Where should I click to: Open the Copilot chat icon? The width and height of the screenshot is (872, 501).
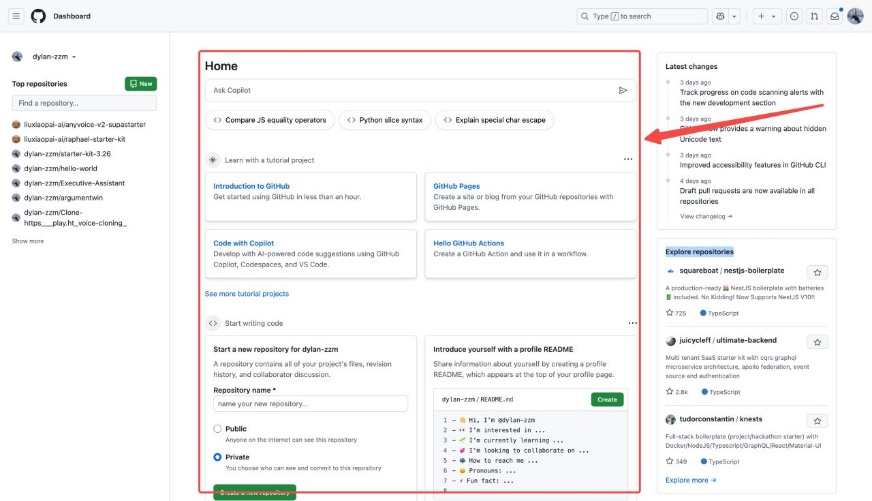click(x=720, y=16)
